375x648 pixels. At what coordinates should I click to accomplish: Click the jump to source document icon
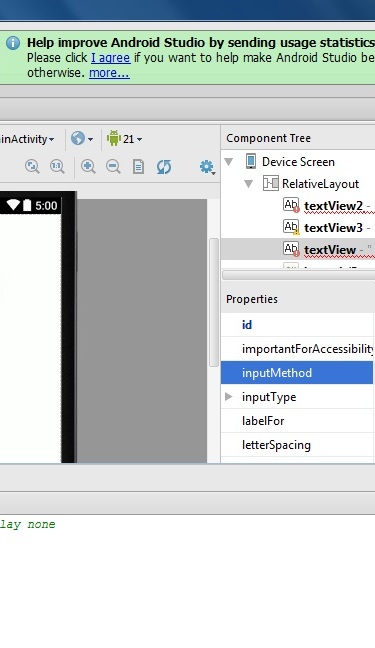[138, 167]
